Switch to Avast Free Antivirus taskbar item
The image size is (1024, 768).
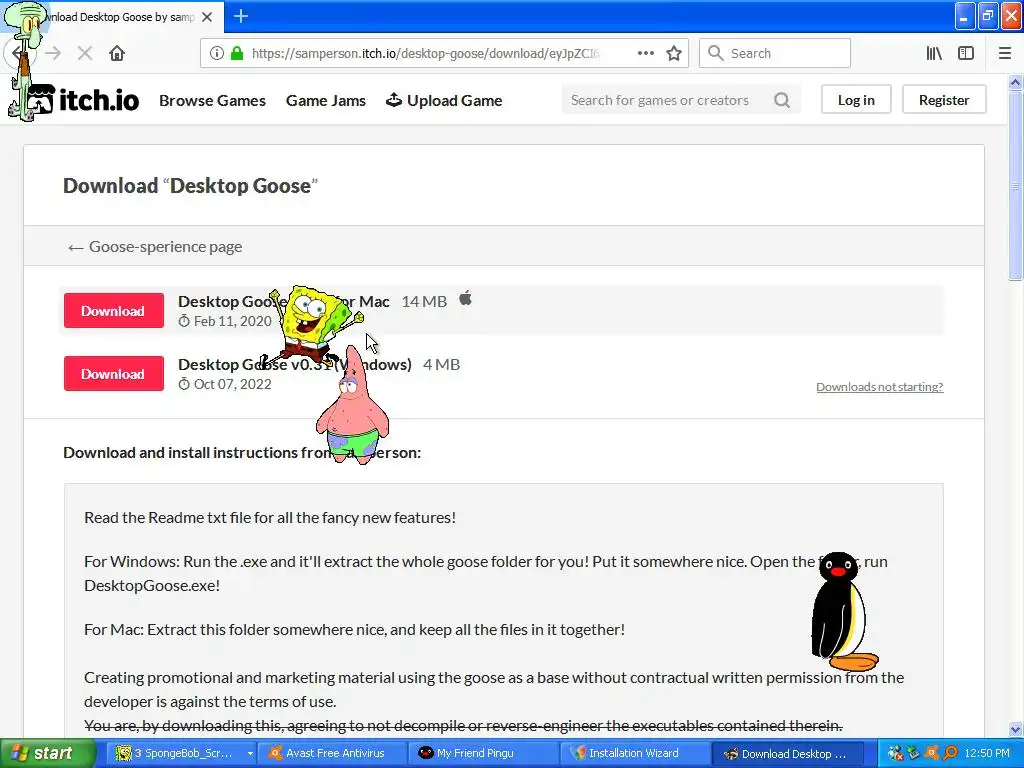pyautogui.click(x=334, y=754)
